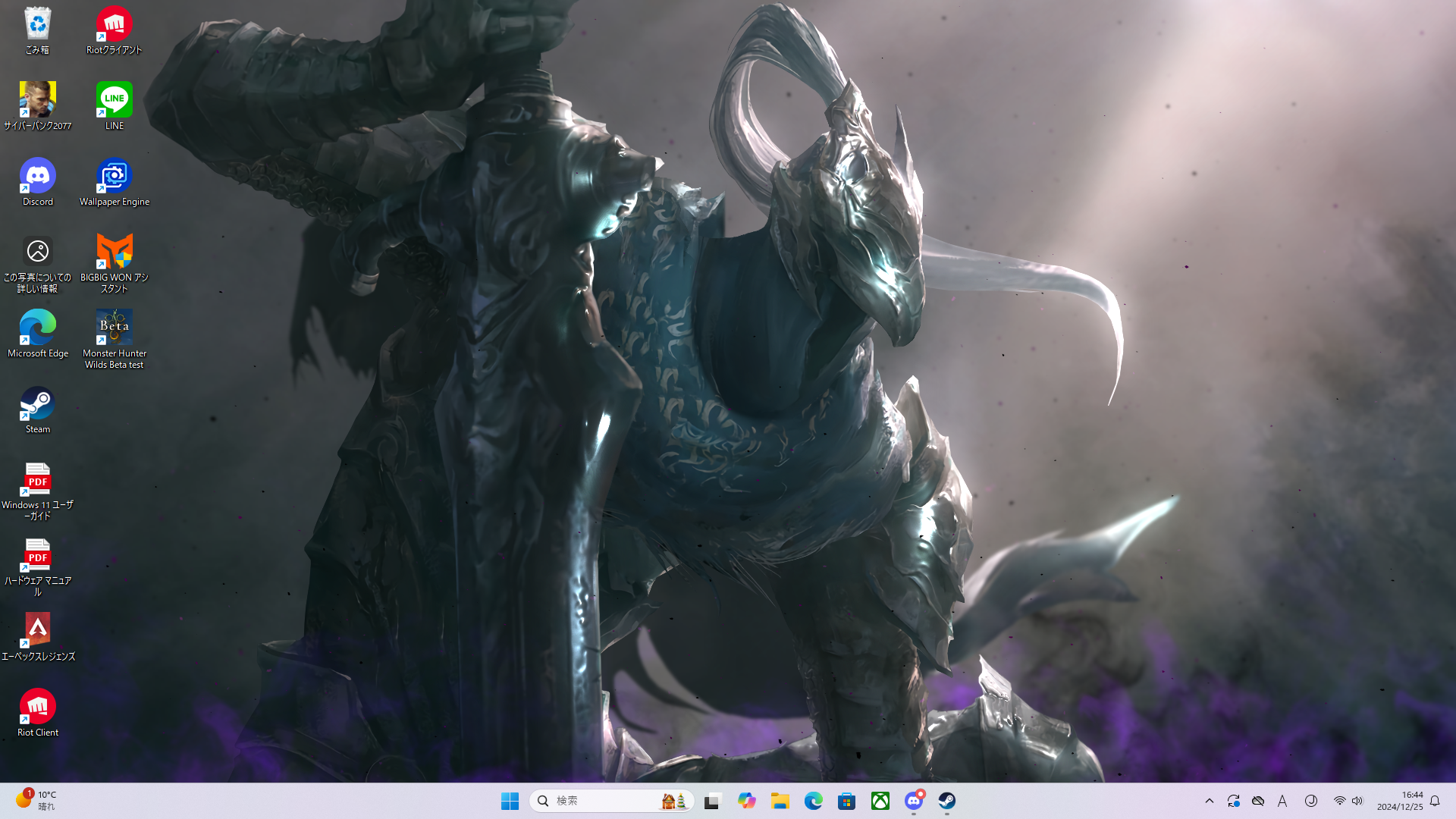Open network and volume quick settings

tap(1348, 801)
